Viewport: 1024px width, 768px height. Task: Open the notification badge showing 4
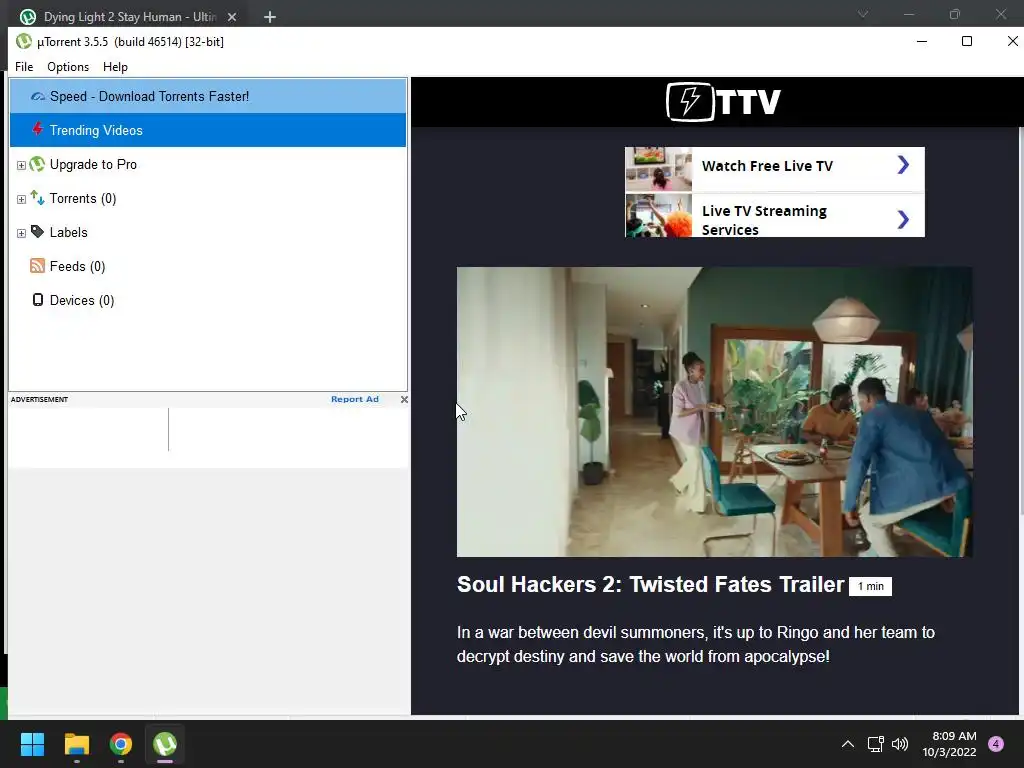(996, 744)
